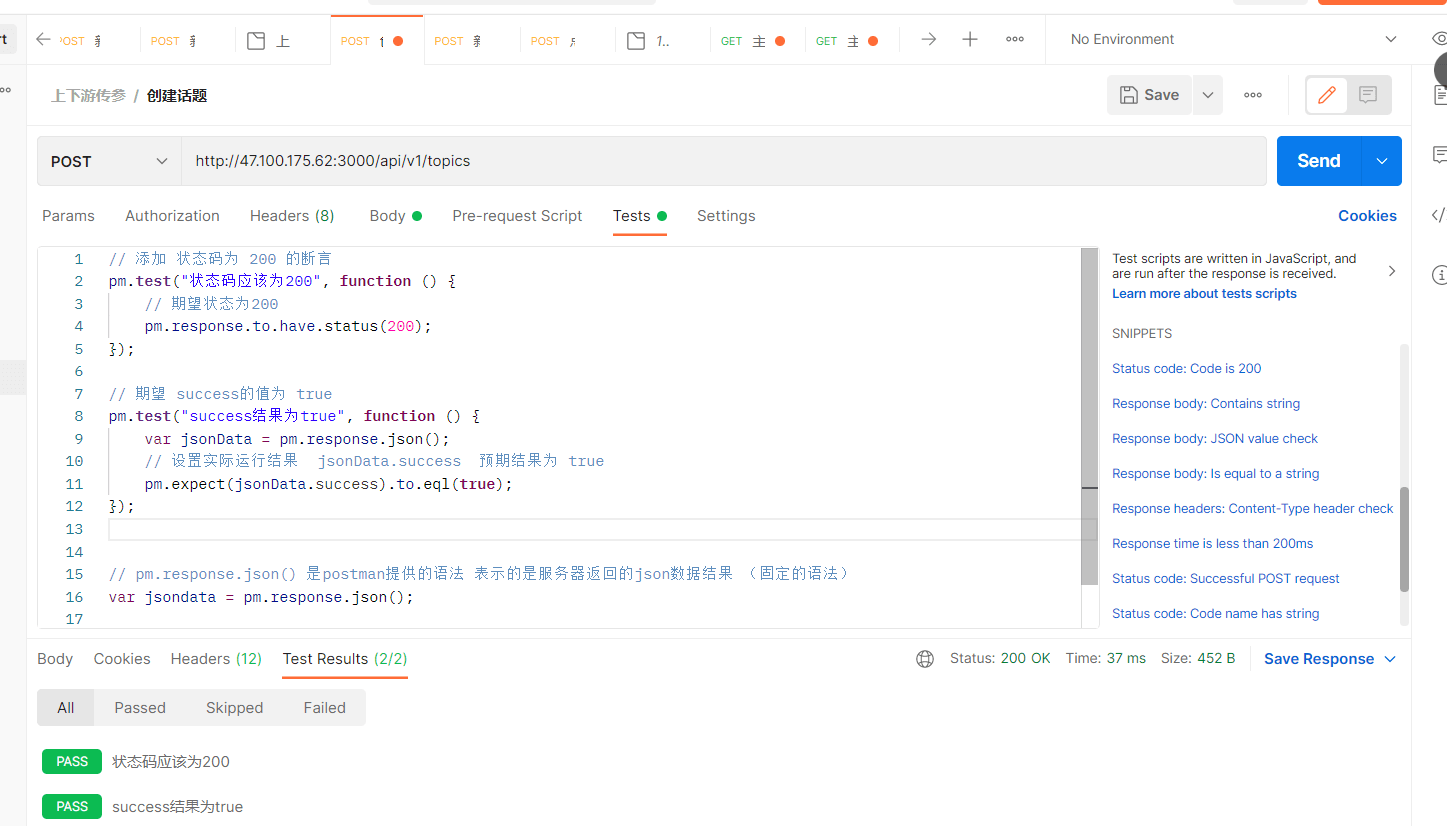Open the request info icon in right sidebar
The width and height of the screenshot is (1447, 826).
[x=1440, y=274]
